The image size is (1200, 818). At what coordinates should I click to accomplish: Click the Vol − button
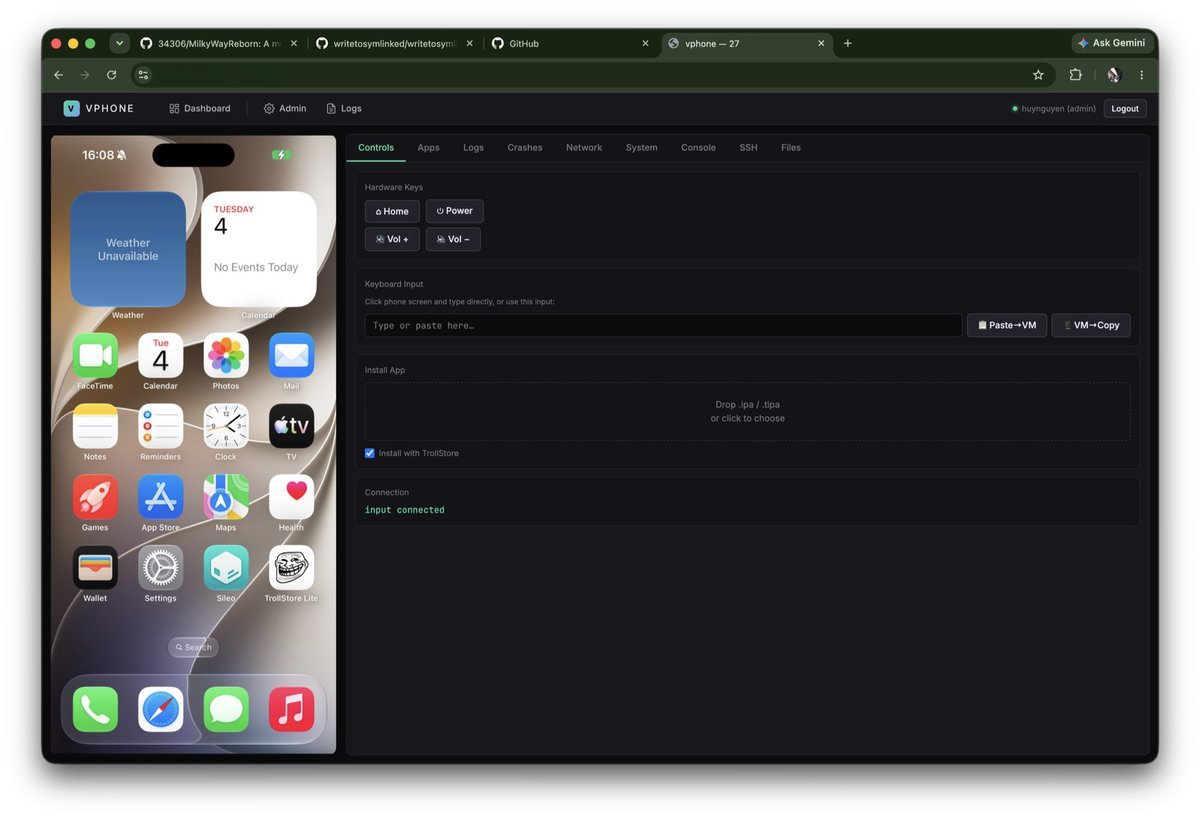coord(453,239)
